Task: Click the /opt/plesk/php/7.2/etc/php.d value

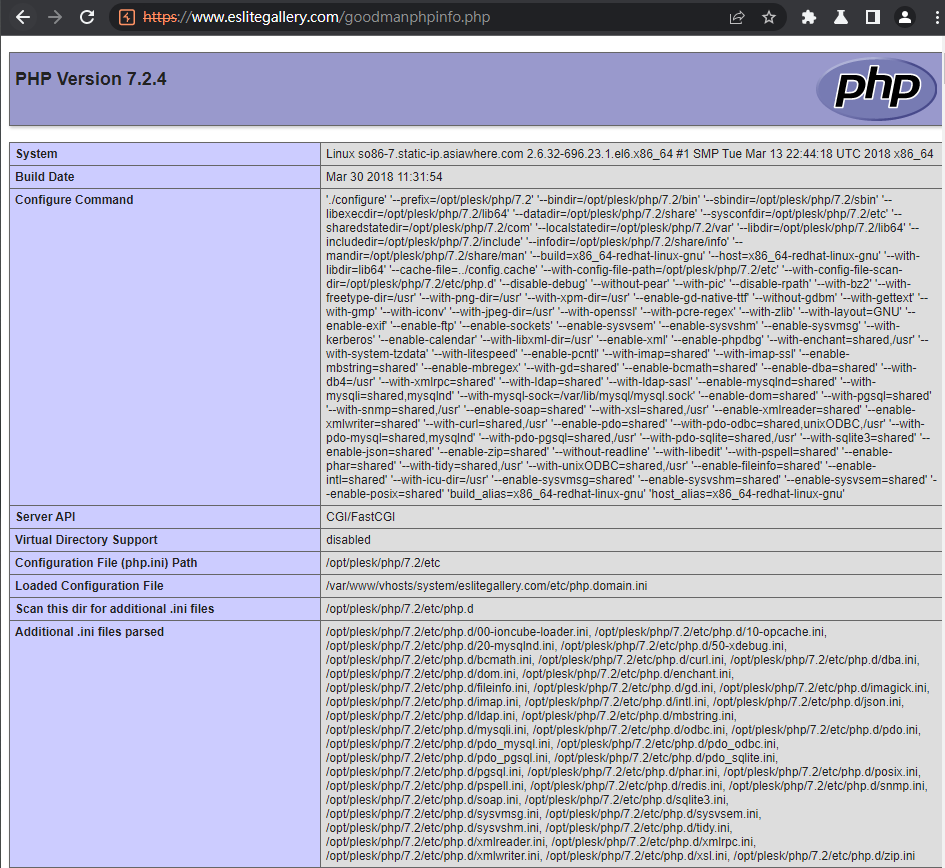Action: coord(400,608)
